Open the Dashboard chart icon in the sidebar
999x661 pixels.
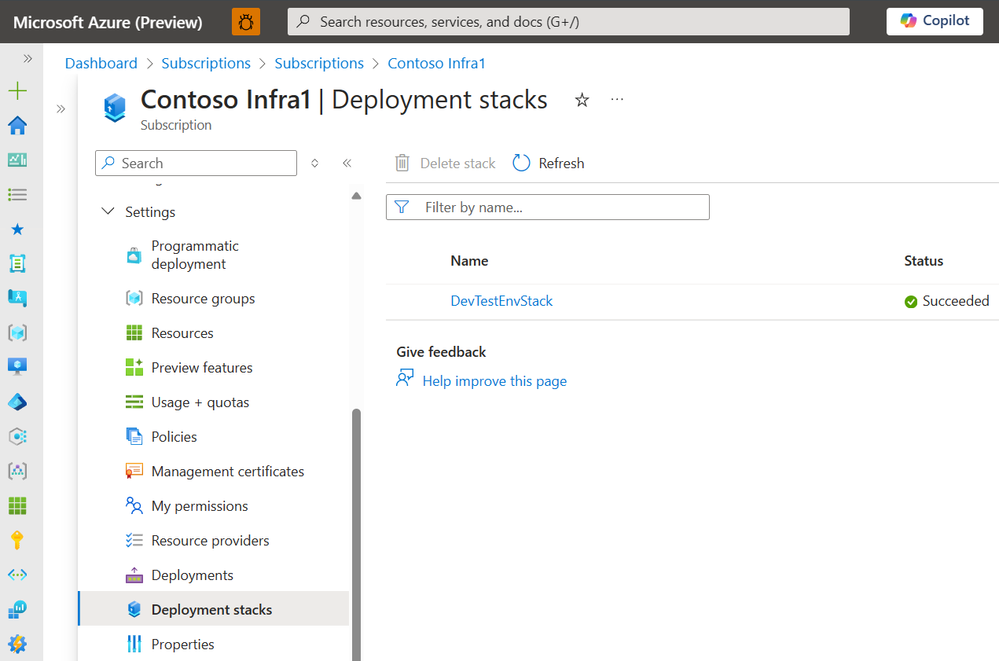17,160
